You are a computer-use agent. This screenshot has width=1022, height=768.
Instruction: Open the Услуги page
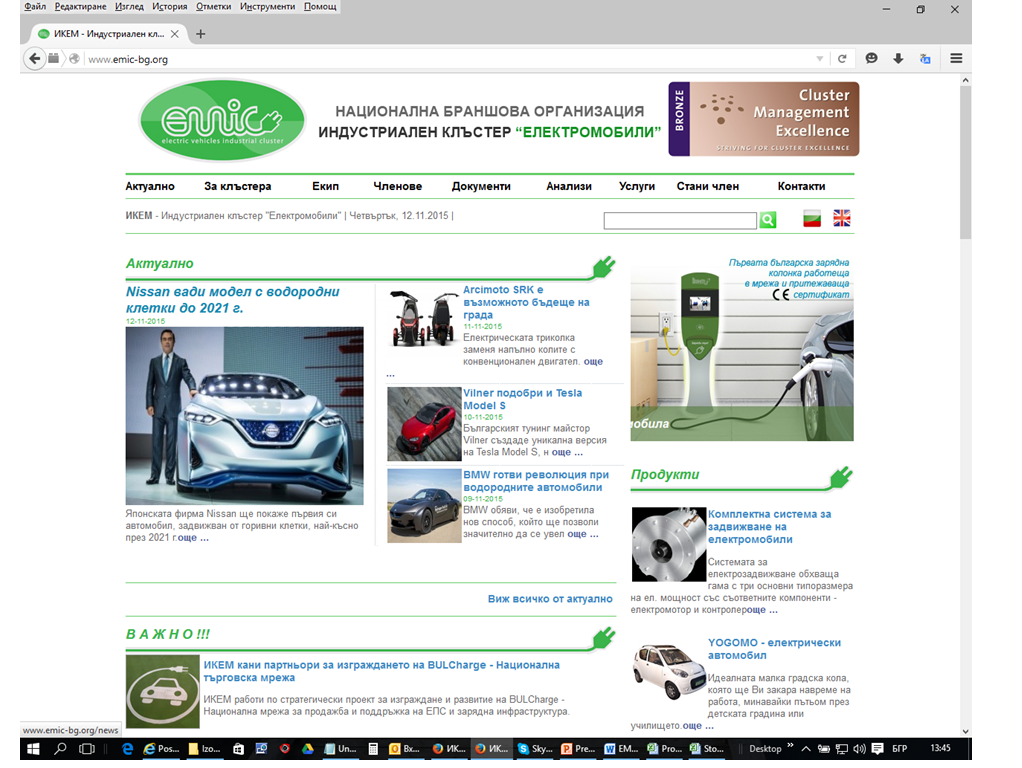point(637,186)
